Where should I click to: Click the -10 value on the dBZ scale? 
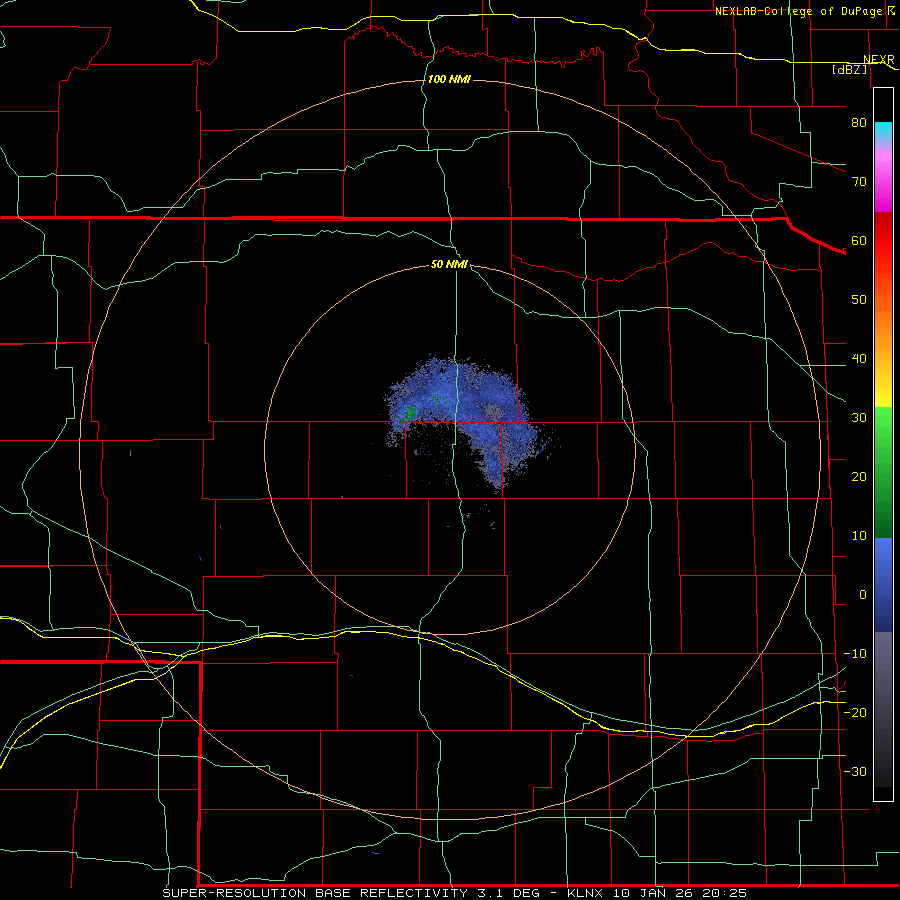click(x=855, y=654)
